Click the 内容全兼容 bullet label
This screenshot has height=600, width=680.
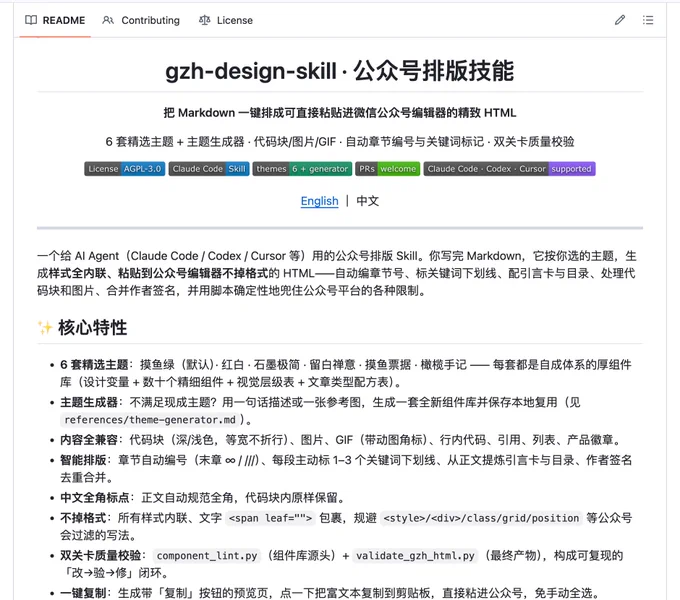[x=89, y=440]
